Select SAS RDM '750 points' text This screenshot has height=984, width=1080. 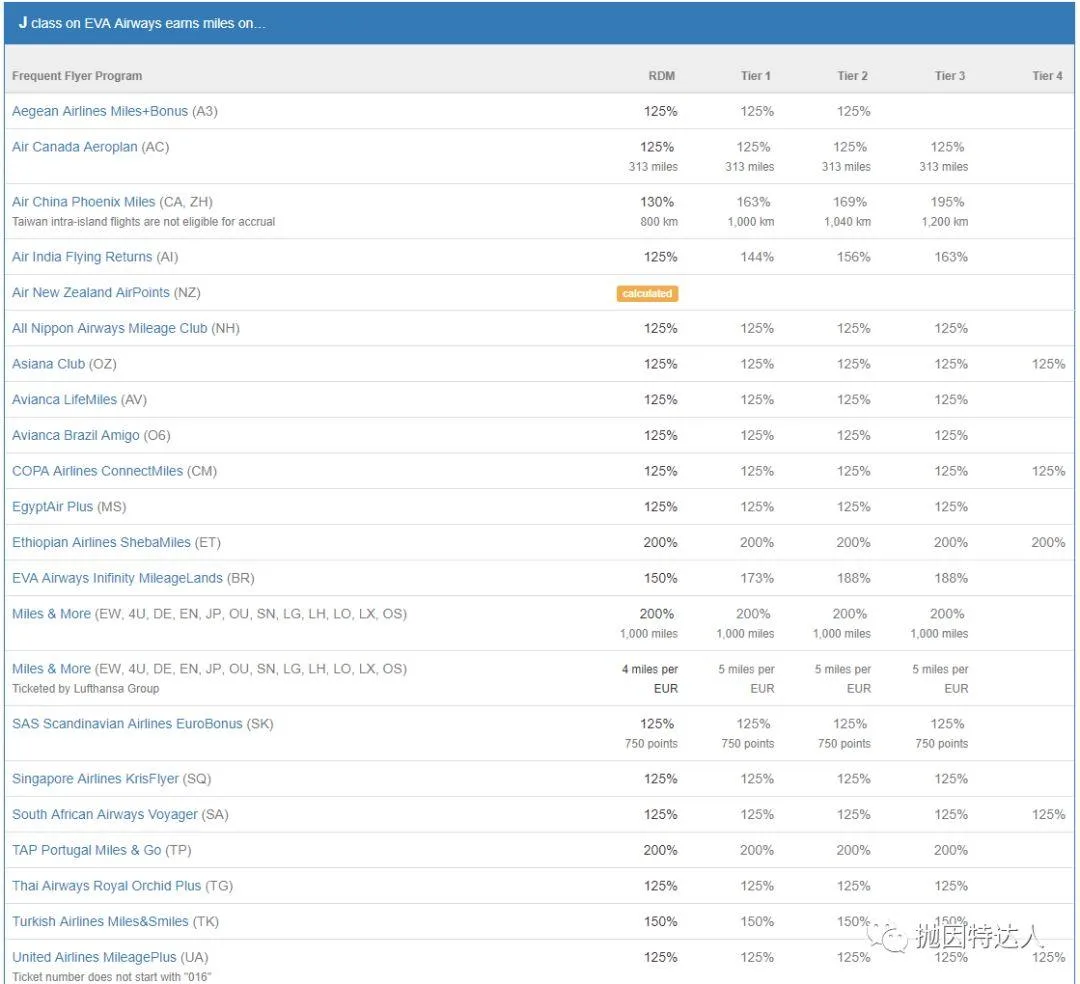[x=652, y=744]
